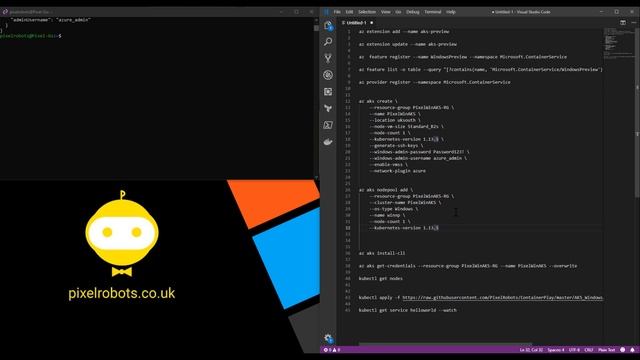Click the 'az aks create \' line
Image resolution: width=640 pixels, height=360 pixels.
tap(378, 101)
